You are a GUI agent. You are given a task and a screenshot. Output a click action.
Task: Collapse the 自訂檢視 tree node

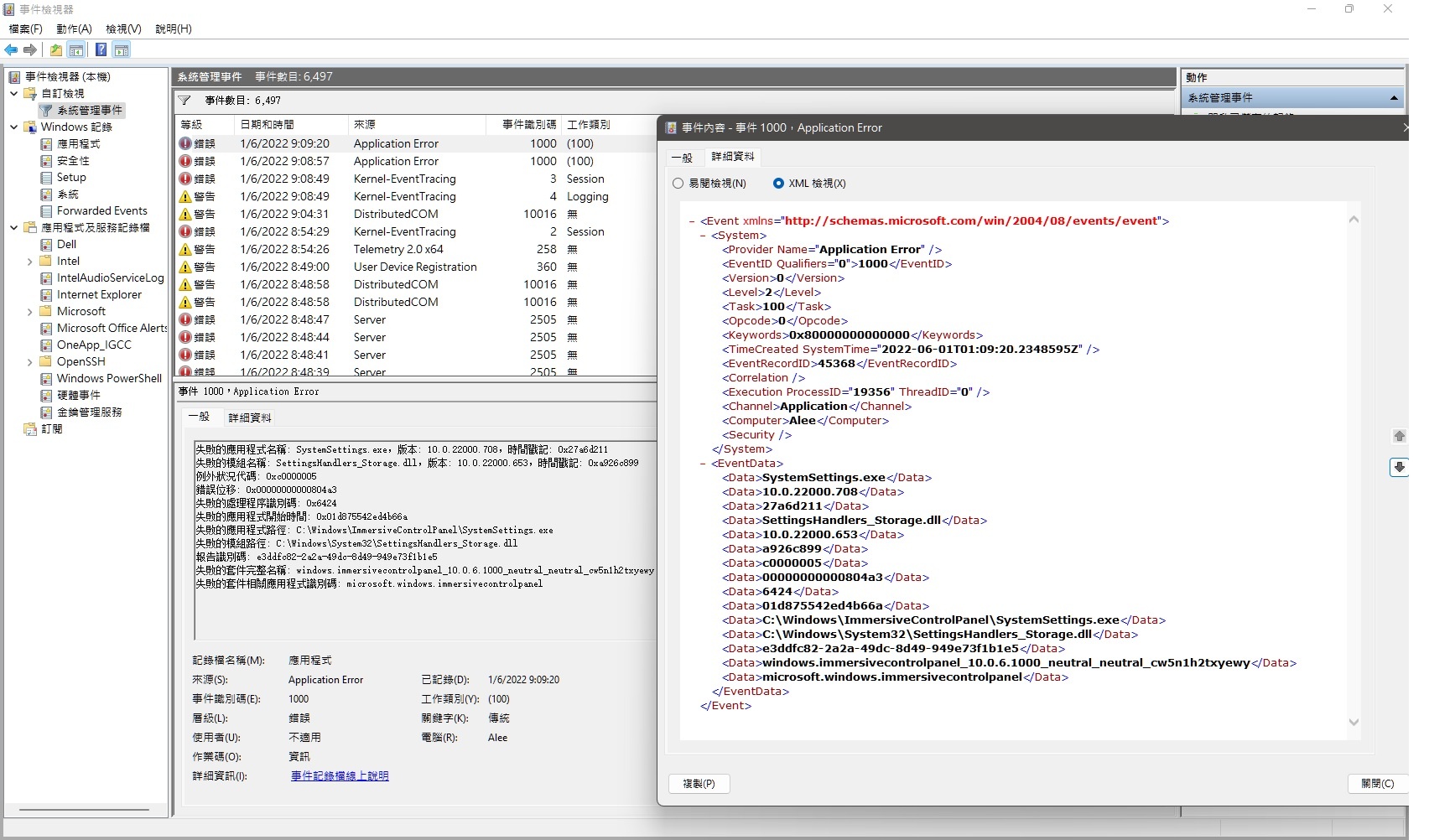[14, 94]
